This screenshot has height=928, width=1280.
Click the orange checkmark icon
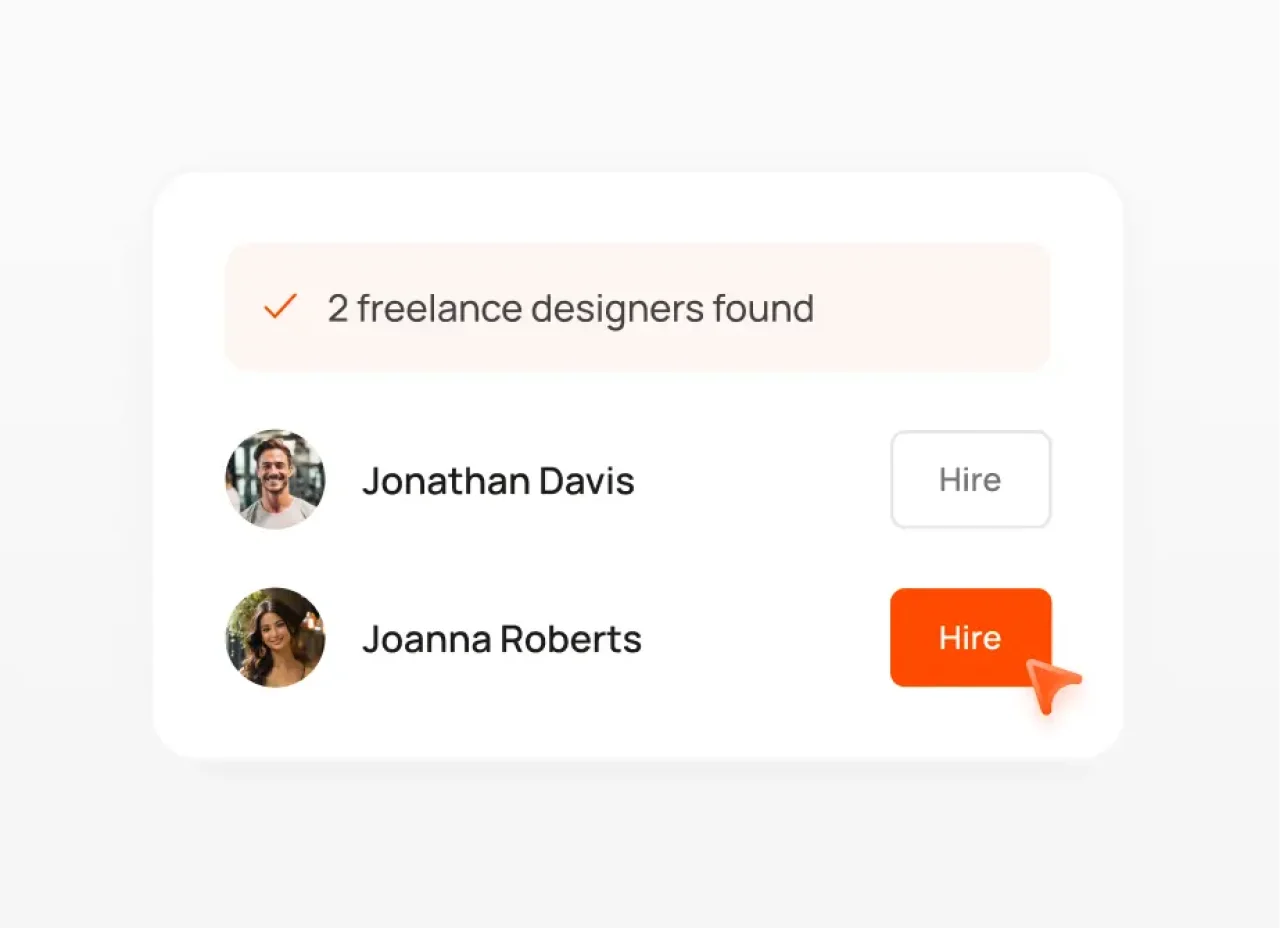280,307
